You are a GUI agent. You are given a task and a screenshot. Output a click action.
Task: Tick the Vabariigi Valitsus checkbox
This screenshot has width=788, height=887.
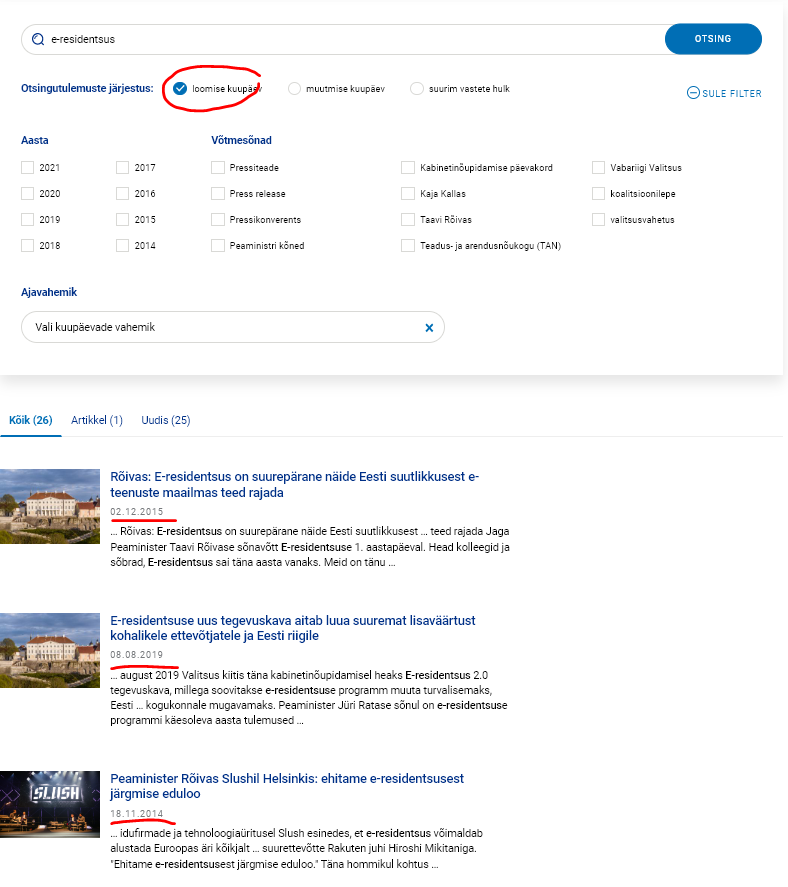tap(599, 168)
